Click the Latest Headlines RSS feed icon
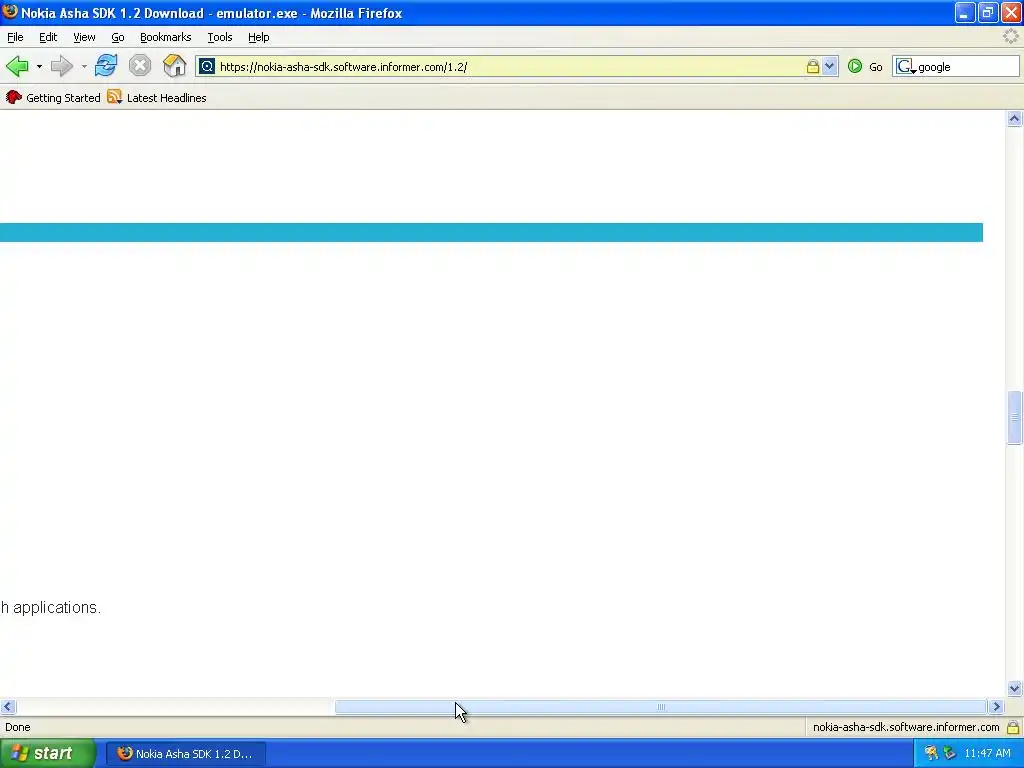Screen dimensions: 1024x768 pyautogui.click(x=114, y=97)
